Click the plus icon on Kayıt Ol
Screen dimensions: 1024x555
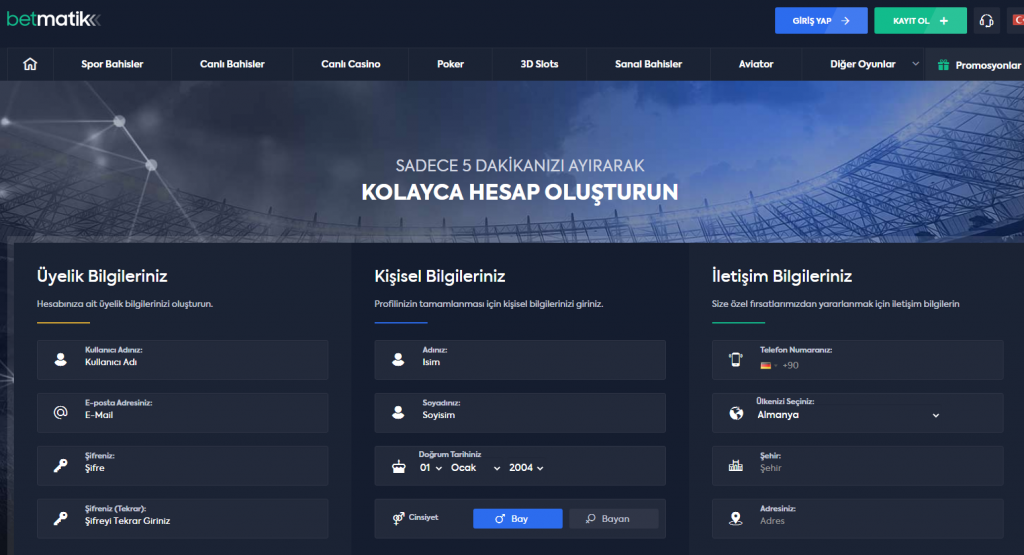click(944, 21)
